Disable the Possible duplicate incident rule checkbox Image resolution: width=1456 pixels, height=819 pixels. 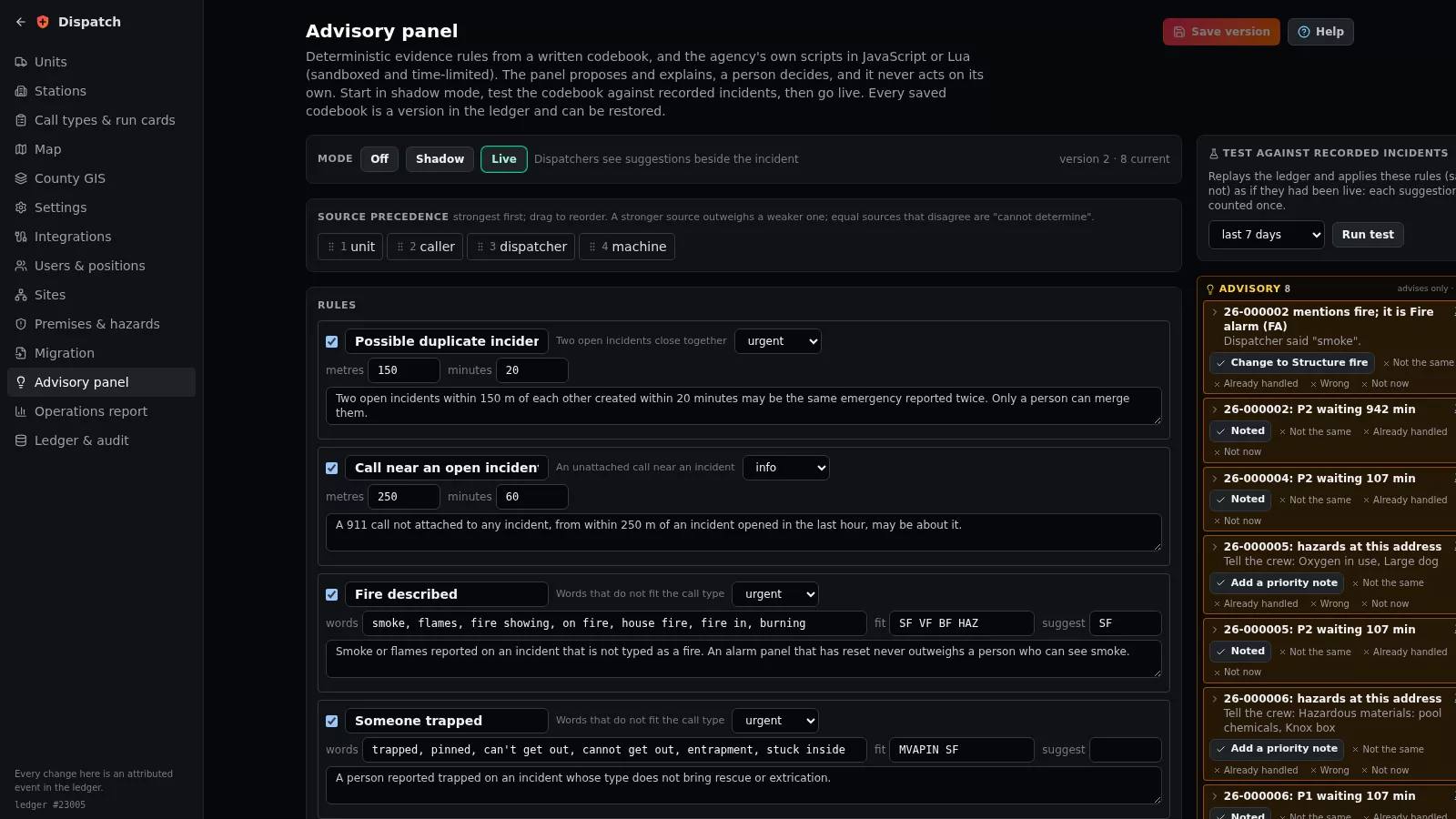click(332, 342)
